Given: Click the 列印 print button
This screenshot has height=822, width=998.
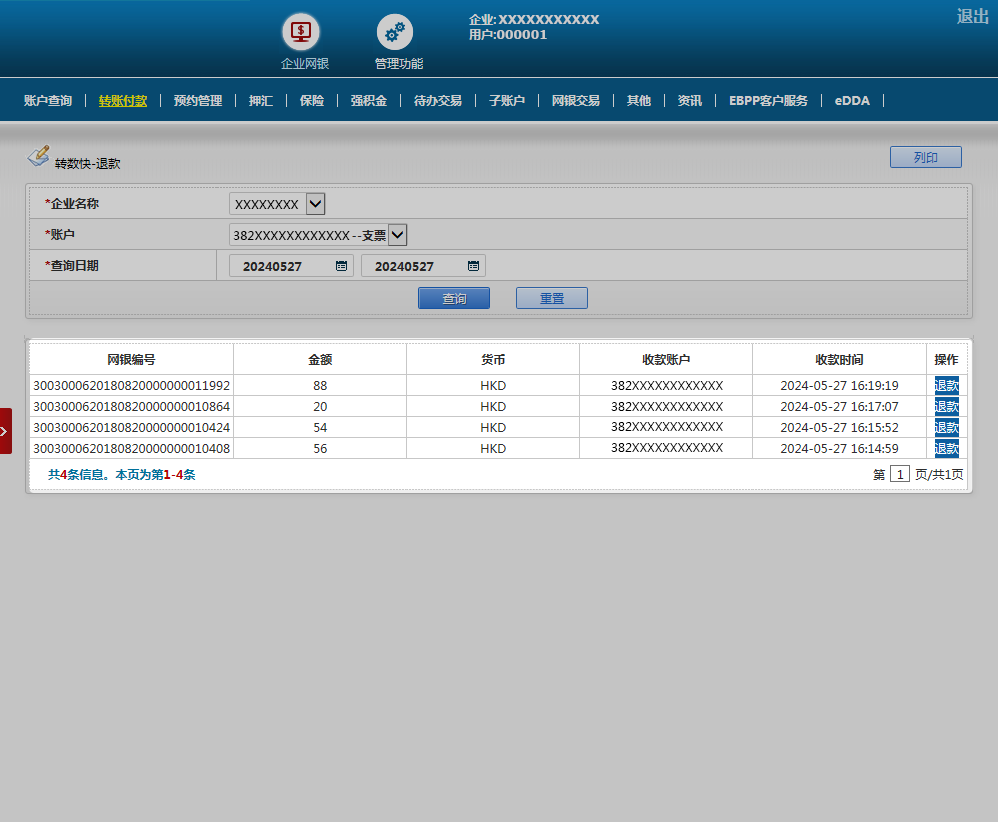Looking at the screenshot, I should (925, 157).
